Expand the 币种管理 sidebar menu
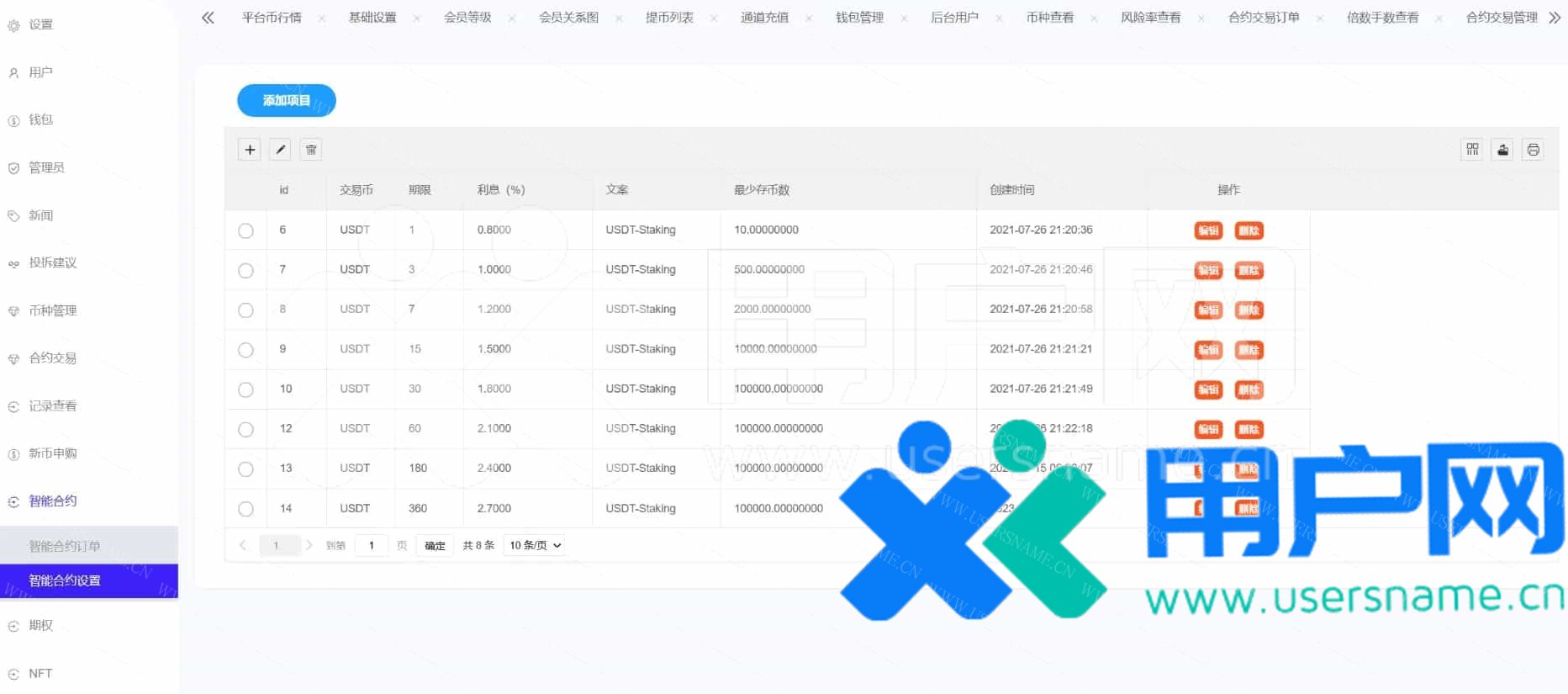This screenshot has height=694, width=1568. click(x=52, y=311)
